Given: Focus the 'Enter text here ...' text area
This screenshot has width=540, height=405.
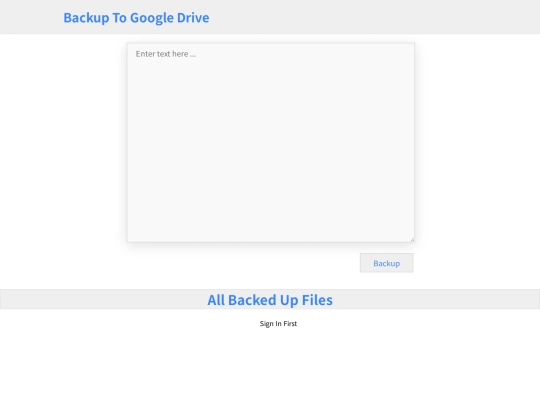Looking at the screenshot, I should click(271, 143).
